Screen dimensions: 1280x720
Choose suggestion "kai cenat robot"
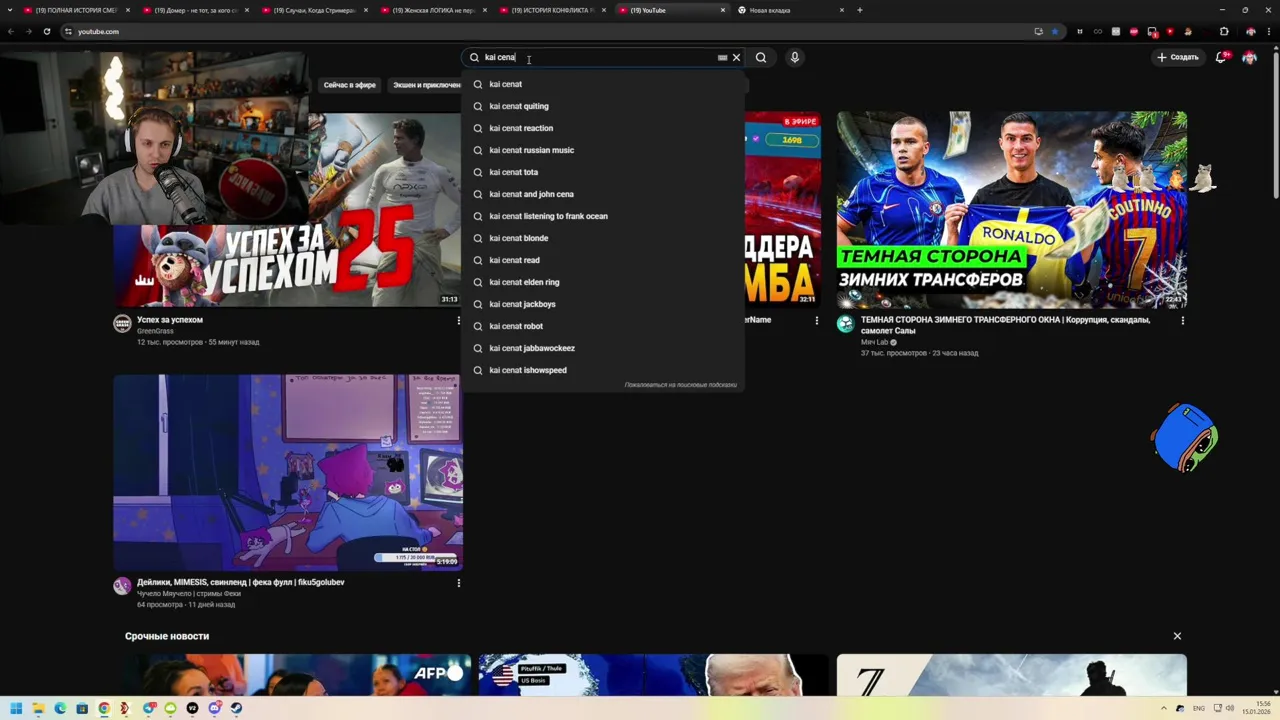click(x=603, y=326)
